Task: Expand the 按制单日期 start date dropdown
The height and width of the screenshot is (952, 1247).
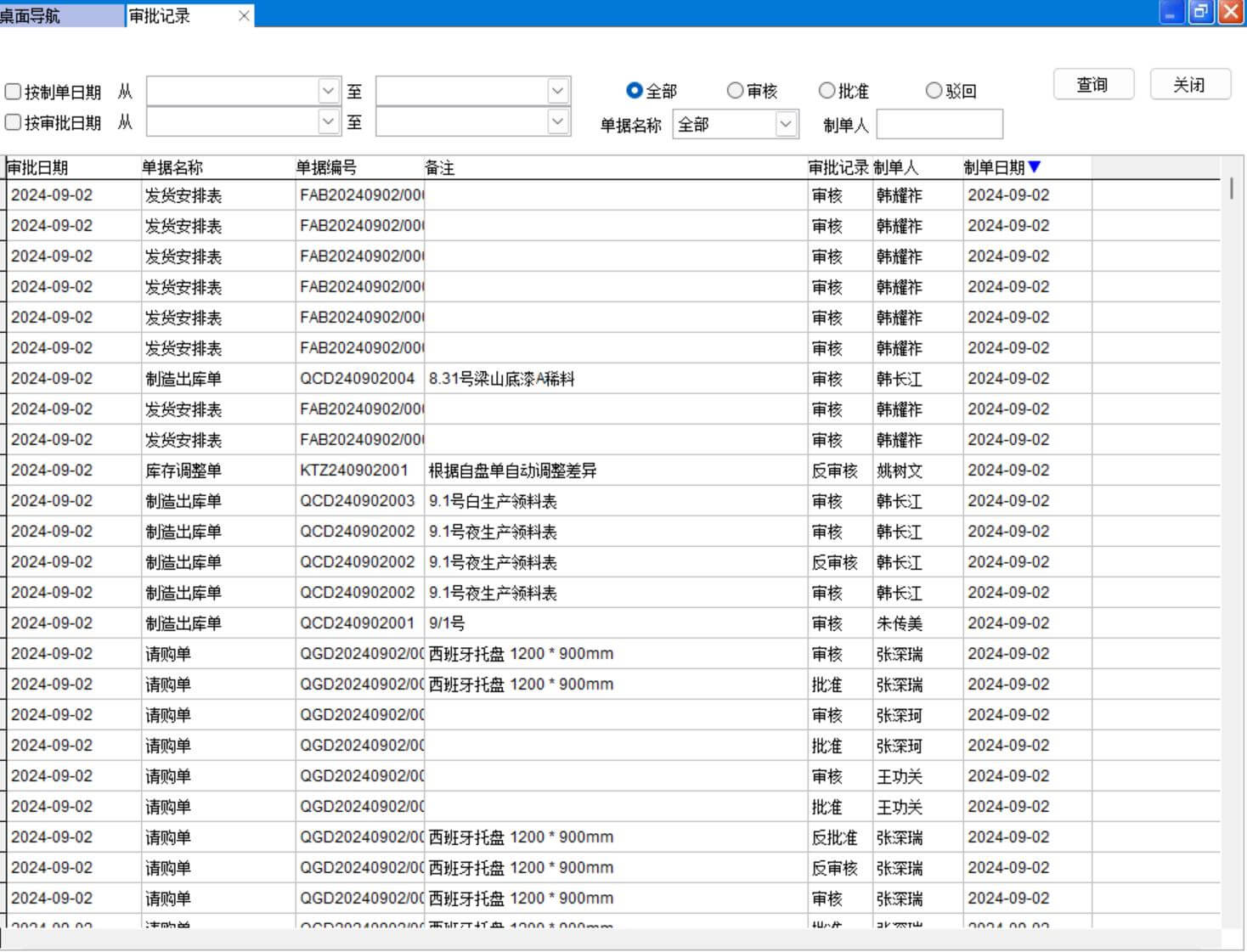Action: point(329,90)
